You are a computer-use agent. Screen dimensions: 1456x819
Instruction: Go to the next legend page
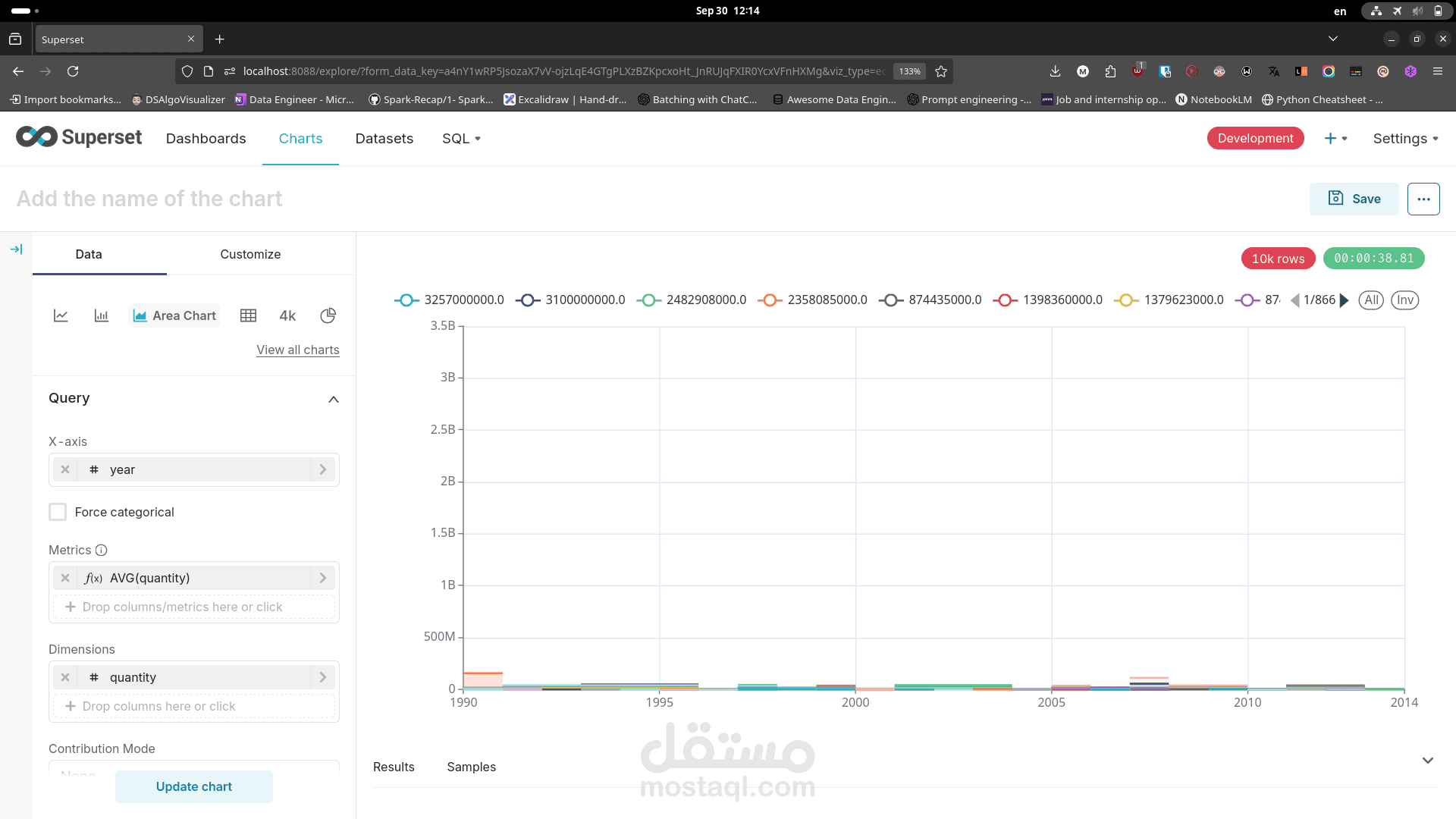pyautogui.click(x=1345, y=300)
